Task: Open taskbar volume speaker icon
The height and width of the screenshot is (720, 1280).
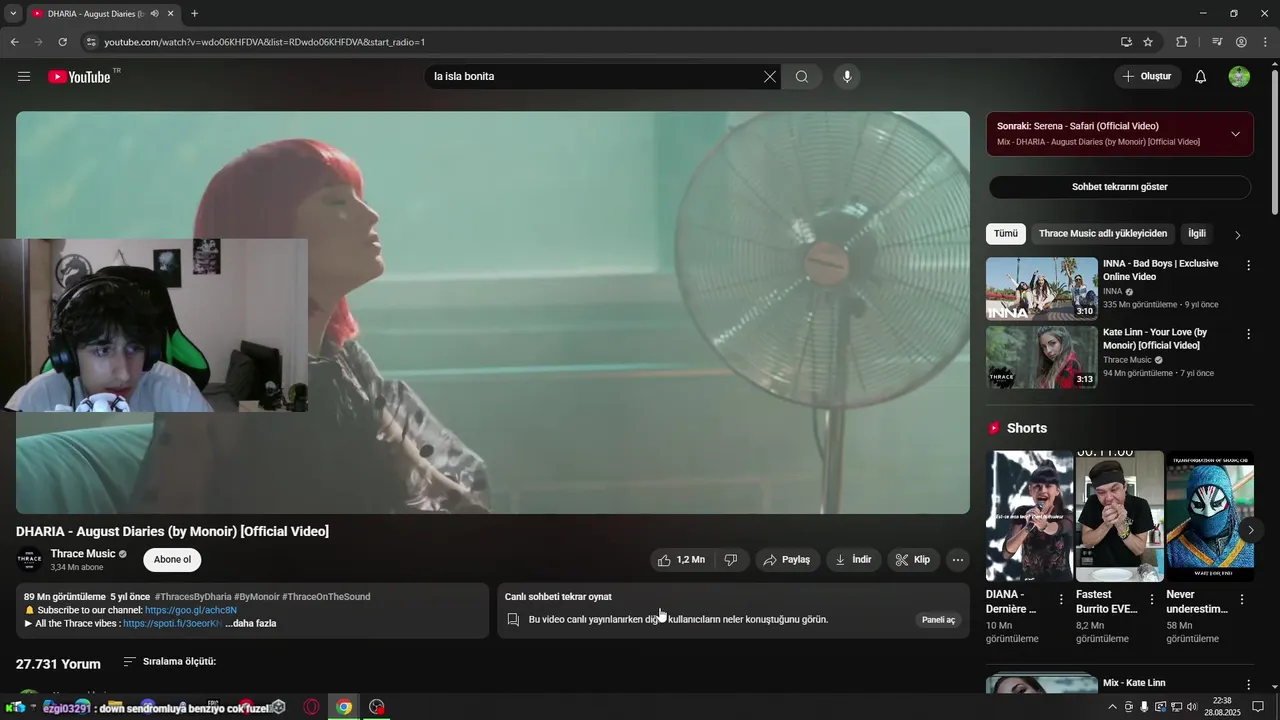Action: [1191, 707]
